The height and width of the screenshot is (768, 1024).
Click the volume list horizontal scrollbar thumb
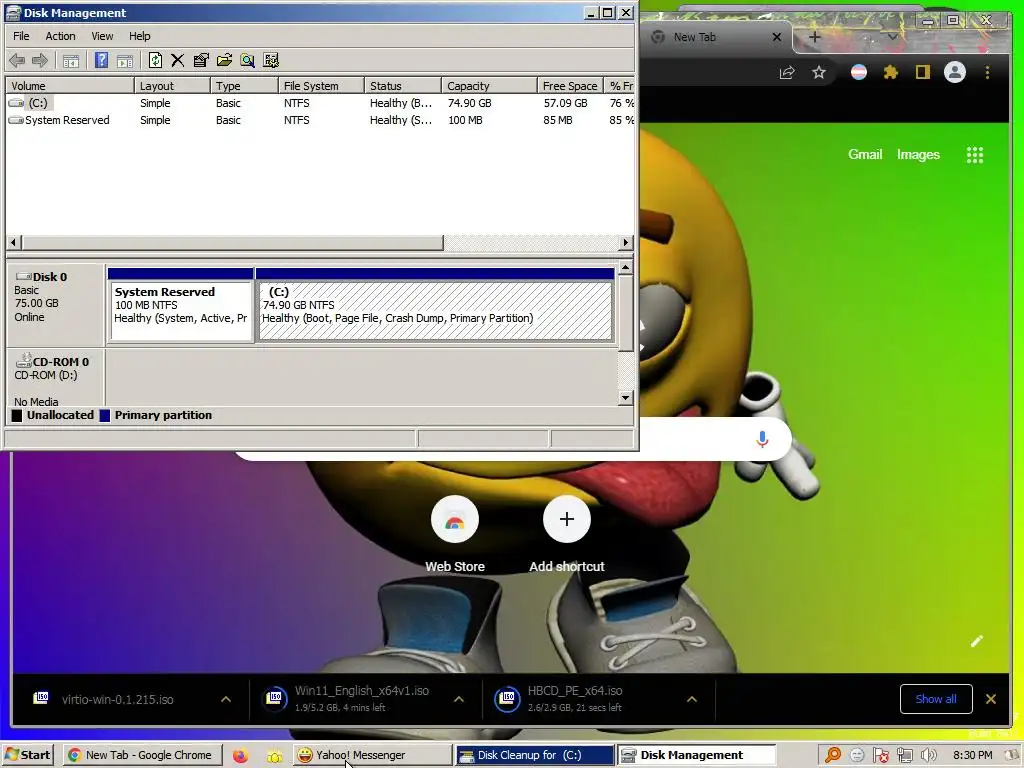[232, 242]
